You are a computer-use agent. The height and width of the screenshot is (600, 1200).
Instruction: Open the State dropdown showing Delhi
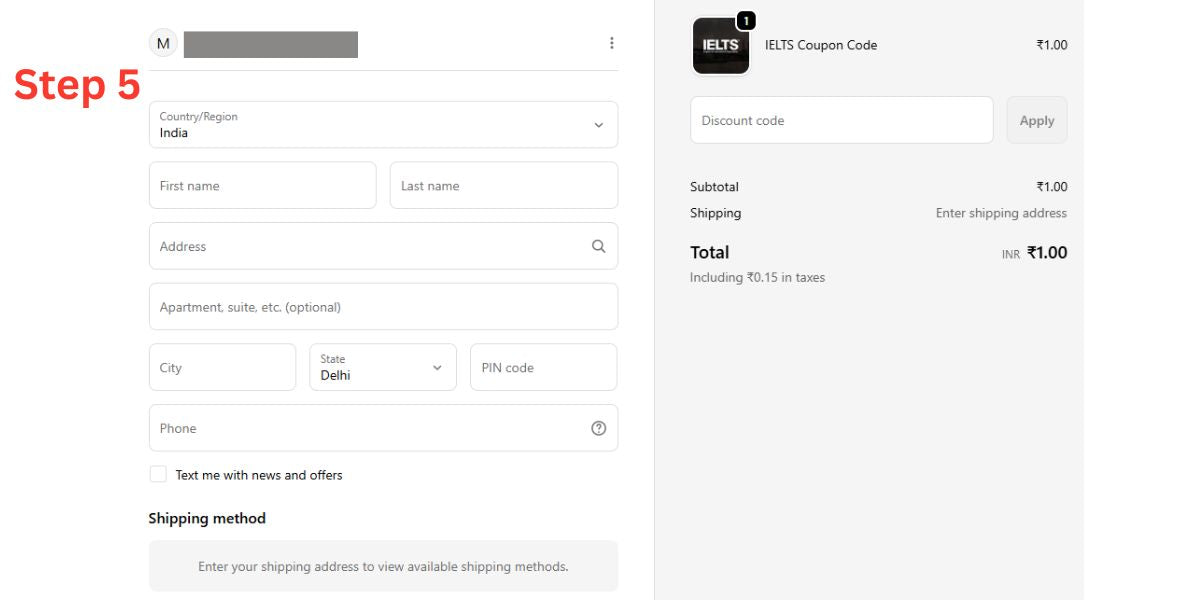pos(383,367)
